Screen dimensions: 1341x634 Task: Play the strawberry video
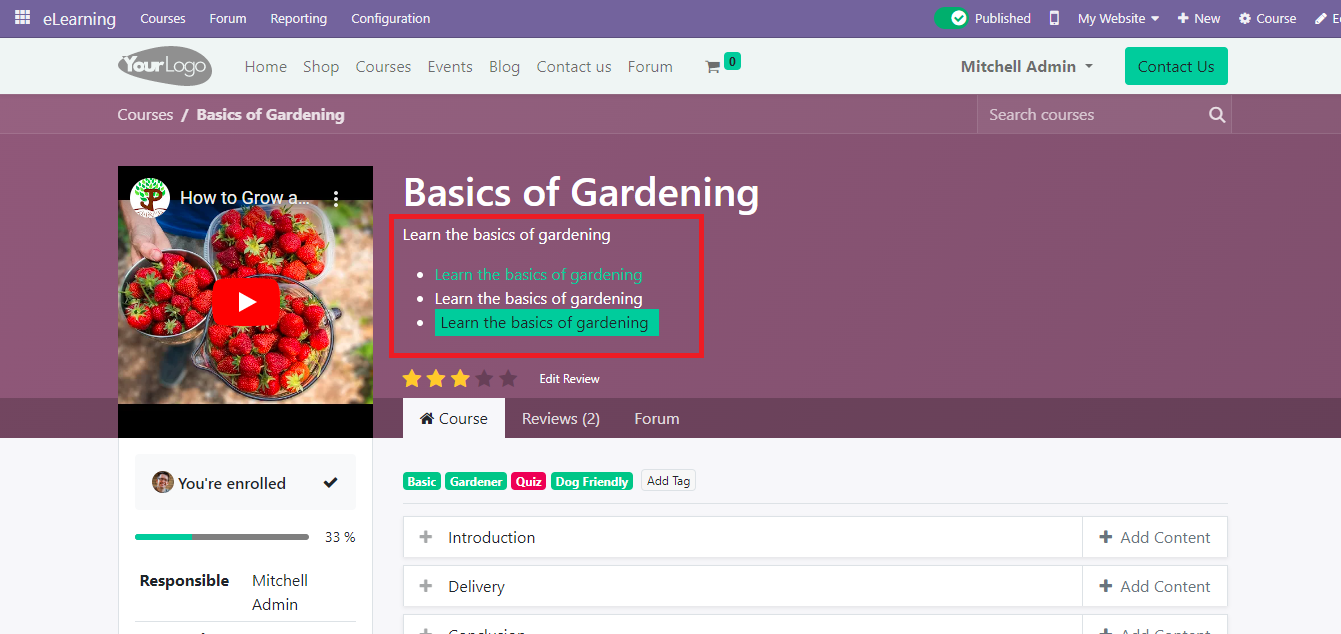tap(245, 302)
